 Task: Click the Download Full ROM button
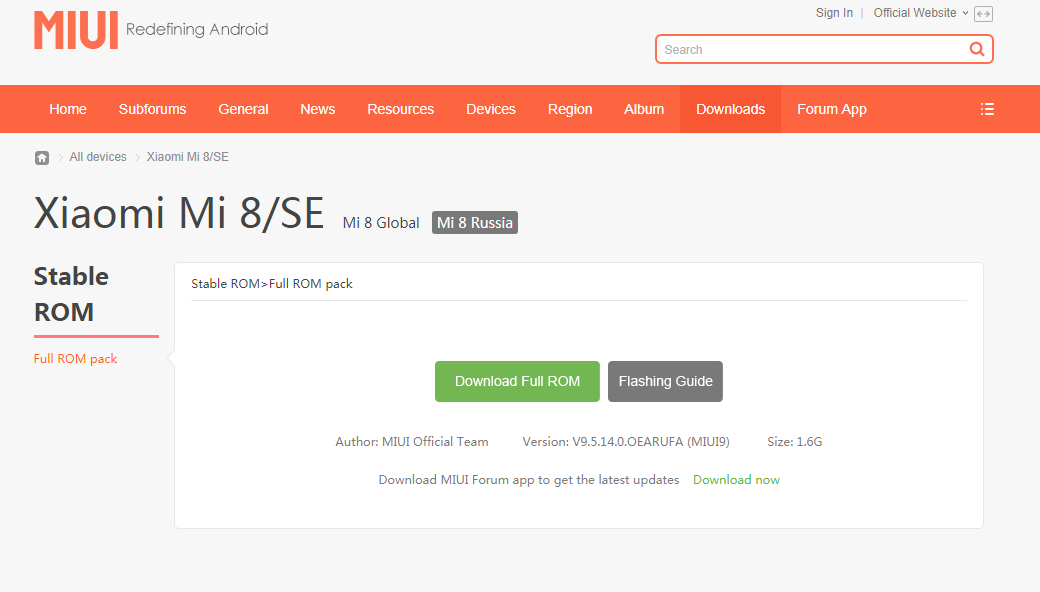click(517, 381)
